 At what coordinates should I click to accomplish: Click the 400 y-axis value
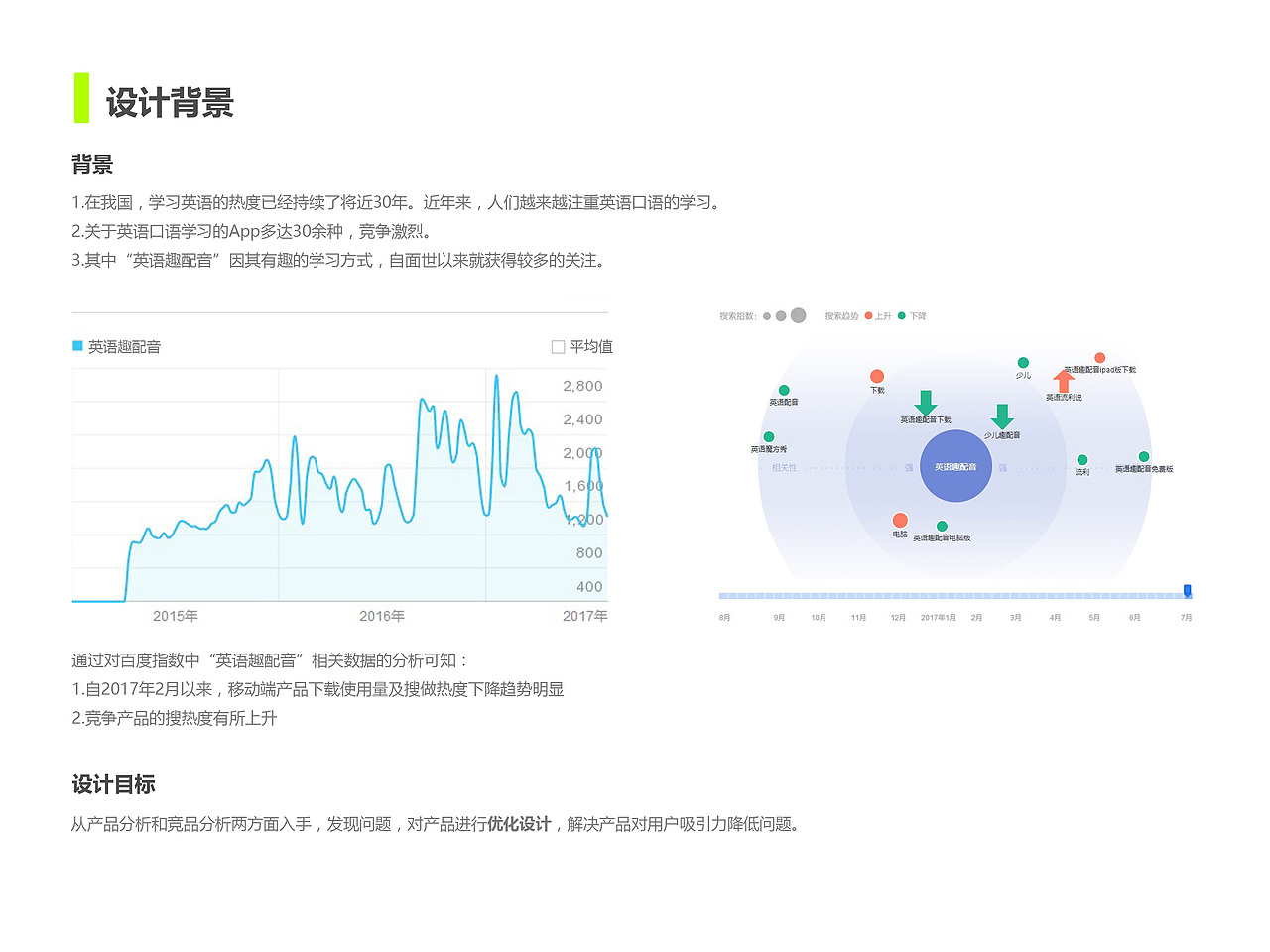pyautogui.click(x=589, y=587)
